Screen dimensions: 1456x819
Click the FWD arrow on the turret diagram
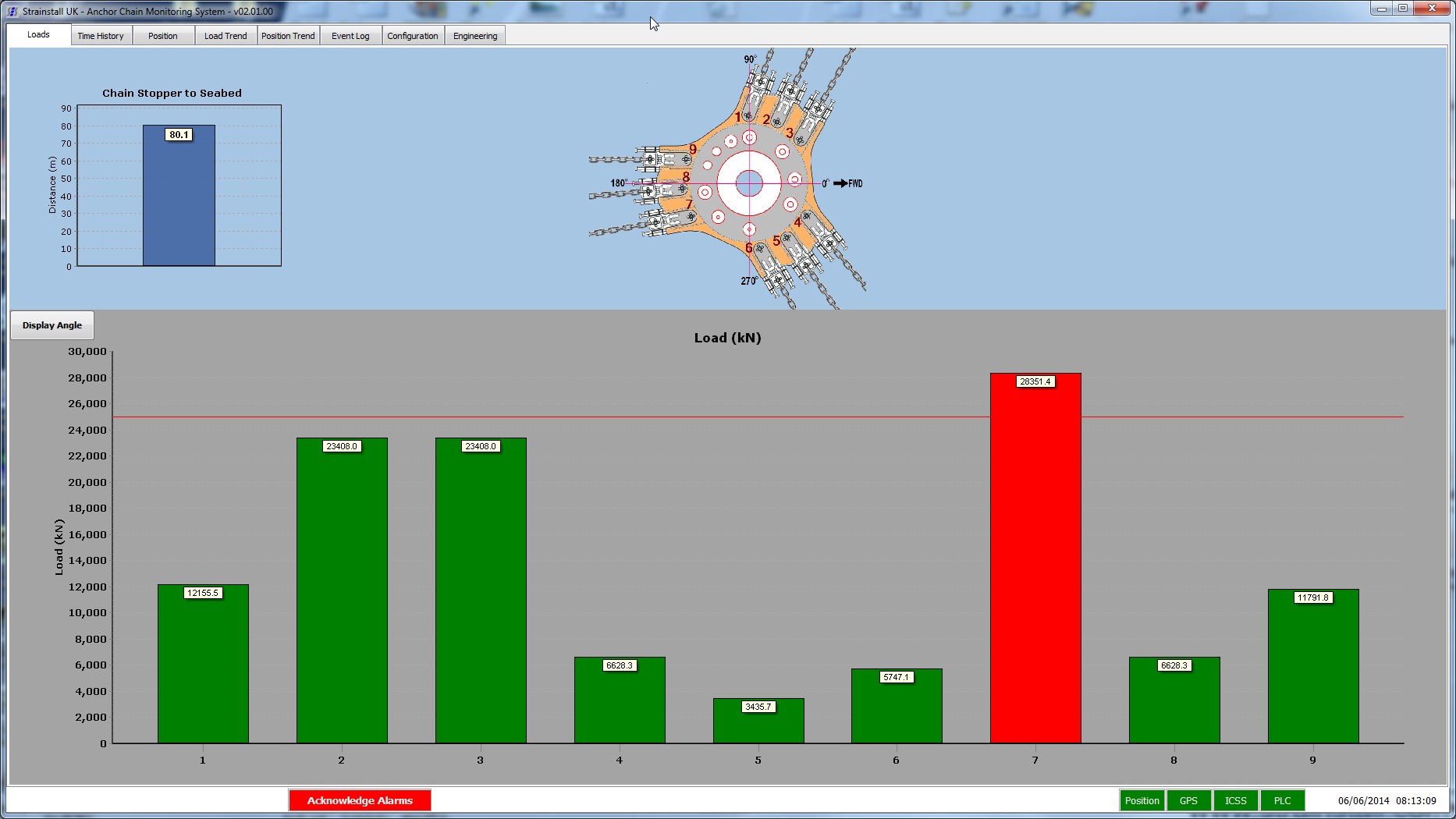(x=841, y=183)
